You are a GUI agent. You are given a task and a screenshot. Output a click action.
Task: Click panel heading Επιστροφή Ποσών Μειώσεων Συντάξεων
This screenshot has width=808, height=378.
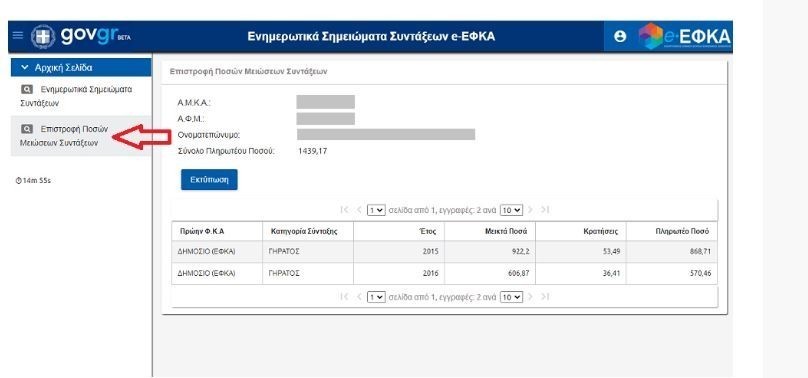coord(248,72)
